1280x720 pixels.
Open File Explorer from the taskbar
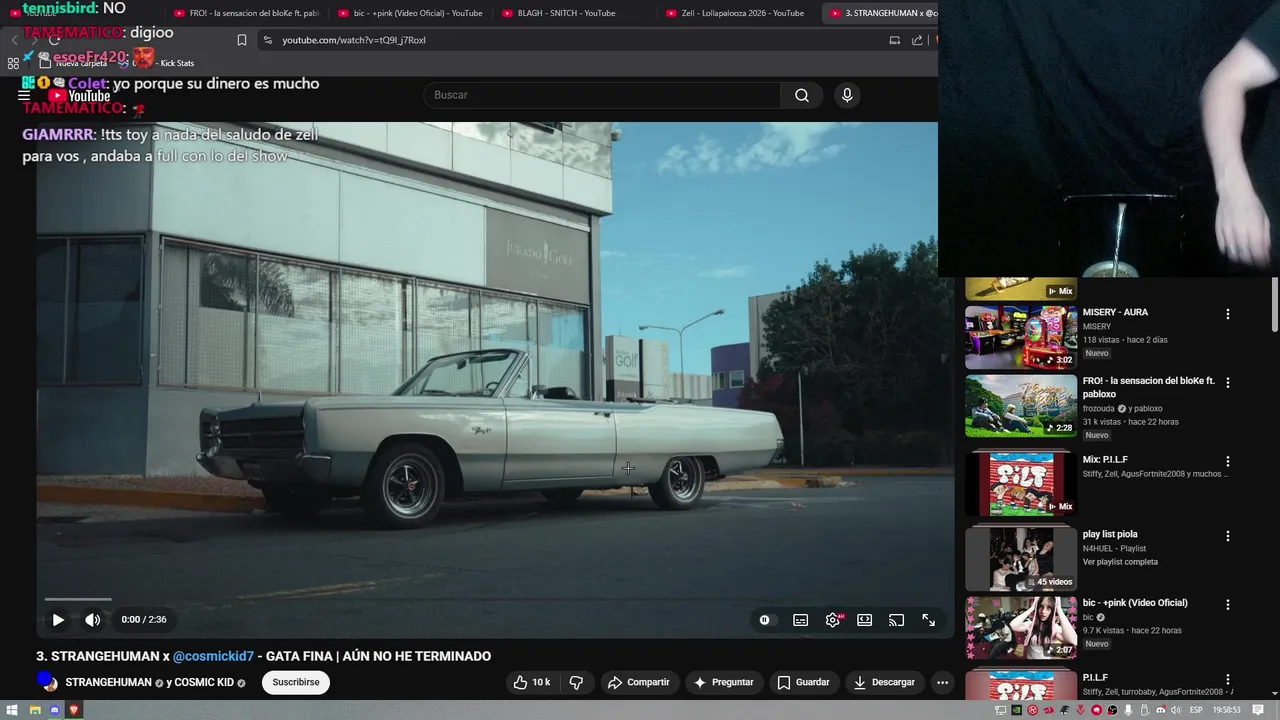(35, 710)
